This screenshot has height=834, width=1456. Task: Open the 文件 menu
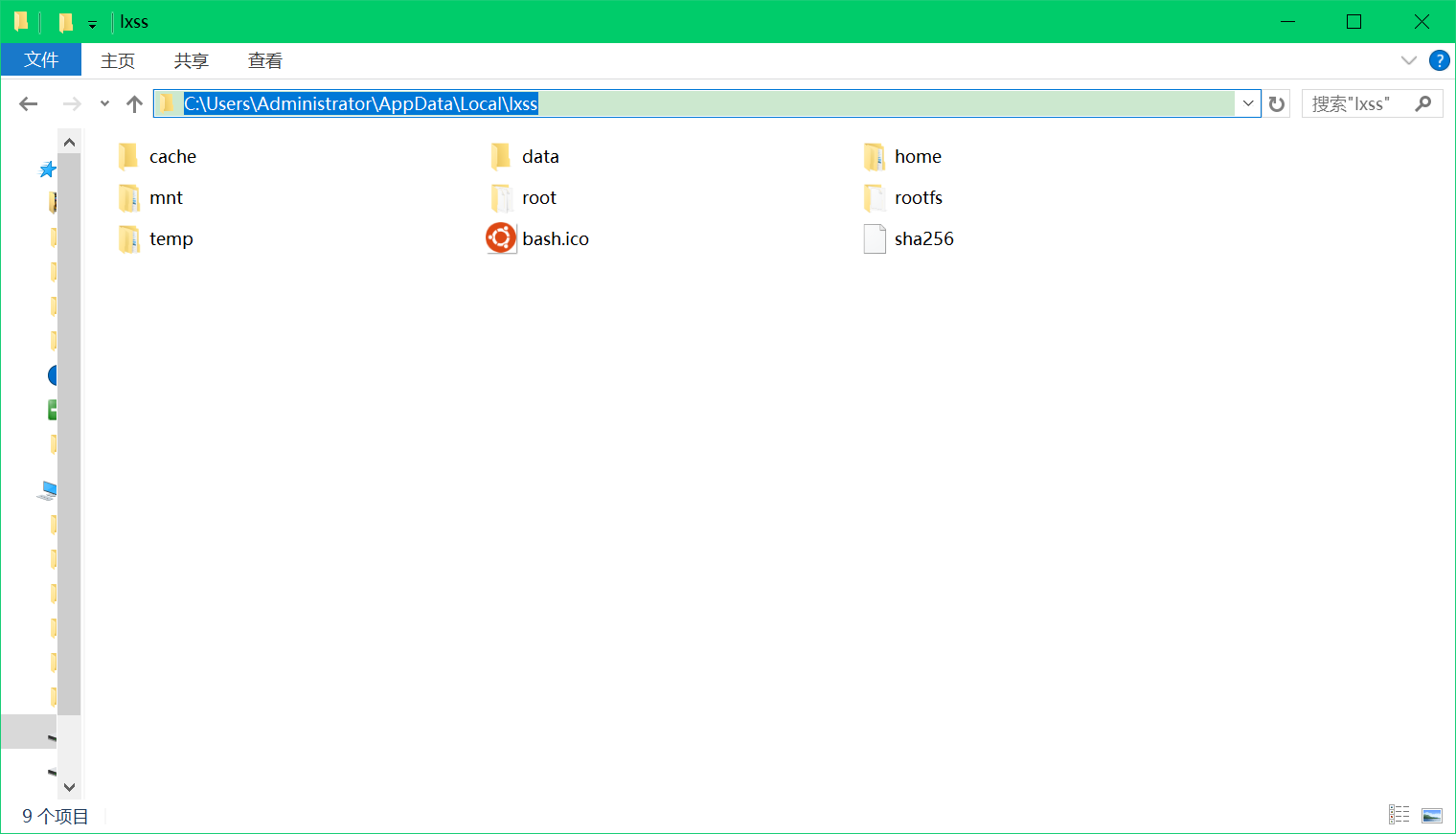coord(41,59)
